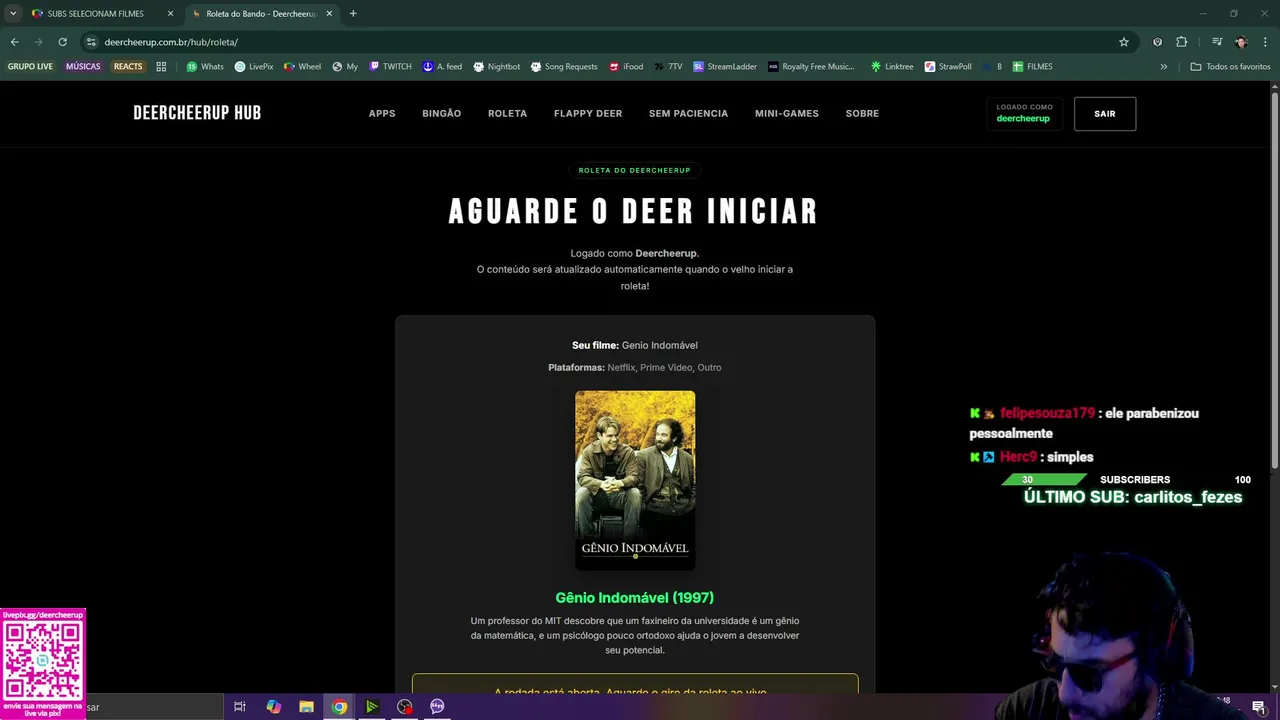Click the SAIR logout button
The width and height of the screenshot is (1280, 720).
(x=1105, y=114)
